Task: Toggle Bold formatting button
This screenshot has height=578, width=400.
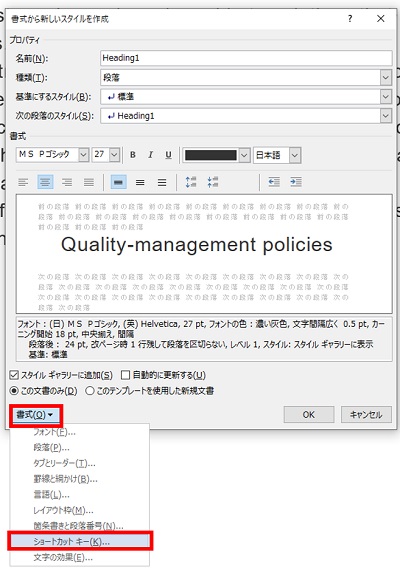Action: (x=133, y=155)
